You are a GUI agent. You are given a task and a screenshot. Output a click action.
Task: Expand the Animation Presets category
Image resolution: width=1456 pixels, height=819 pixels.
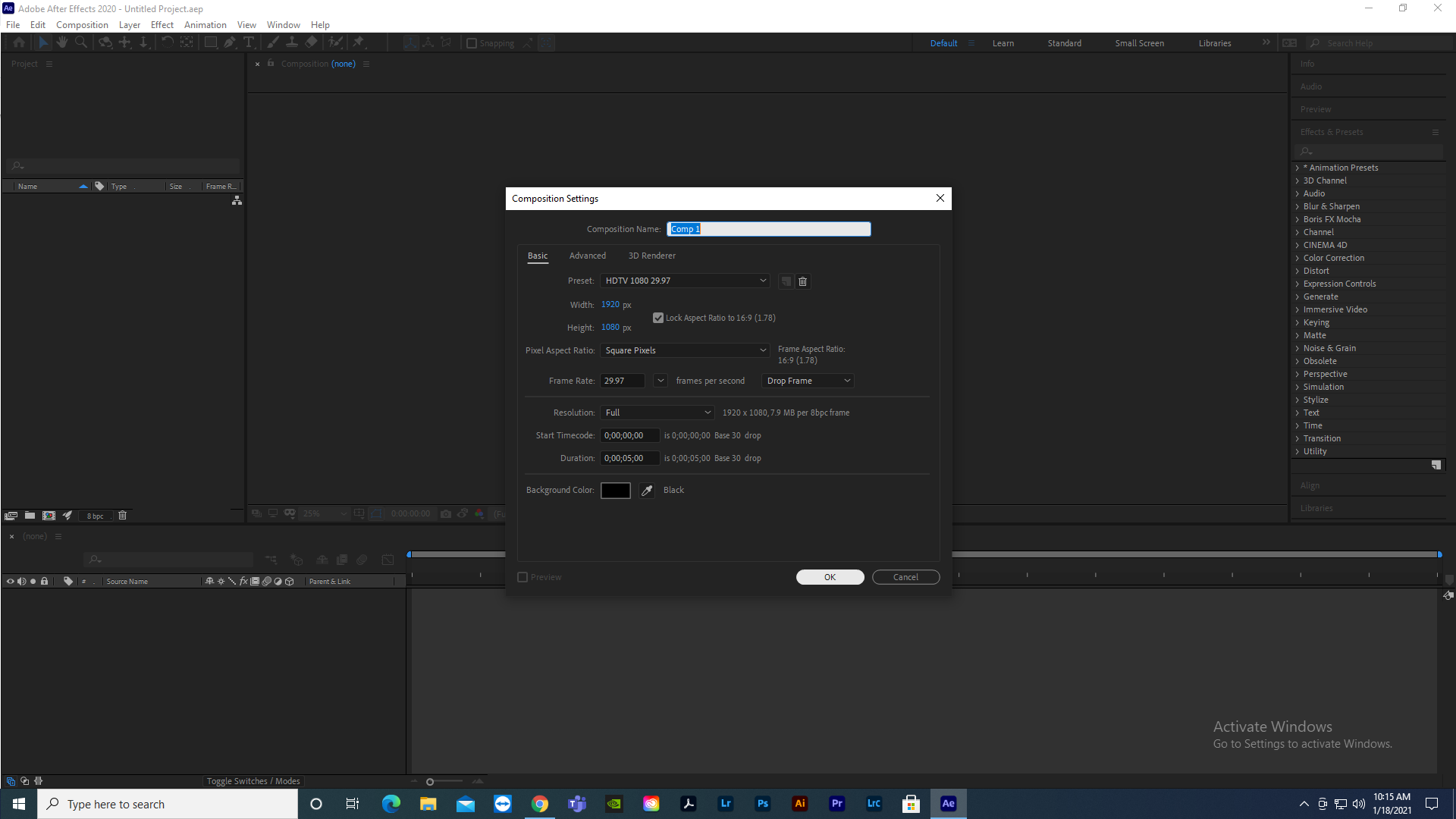pos(1297,168)
